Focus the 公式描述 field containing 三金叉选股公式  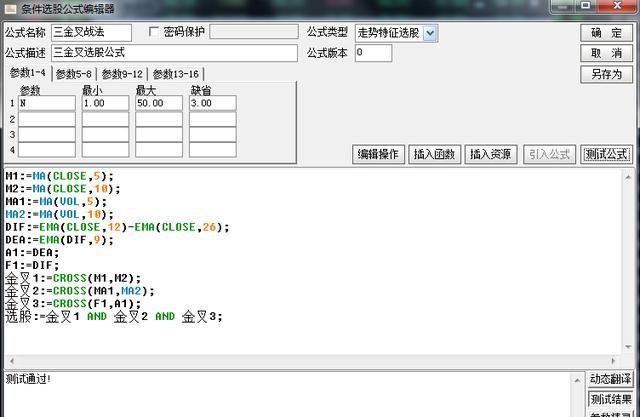pyautogui.click(x=174, y=53)
